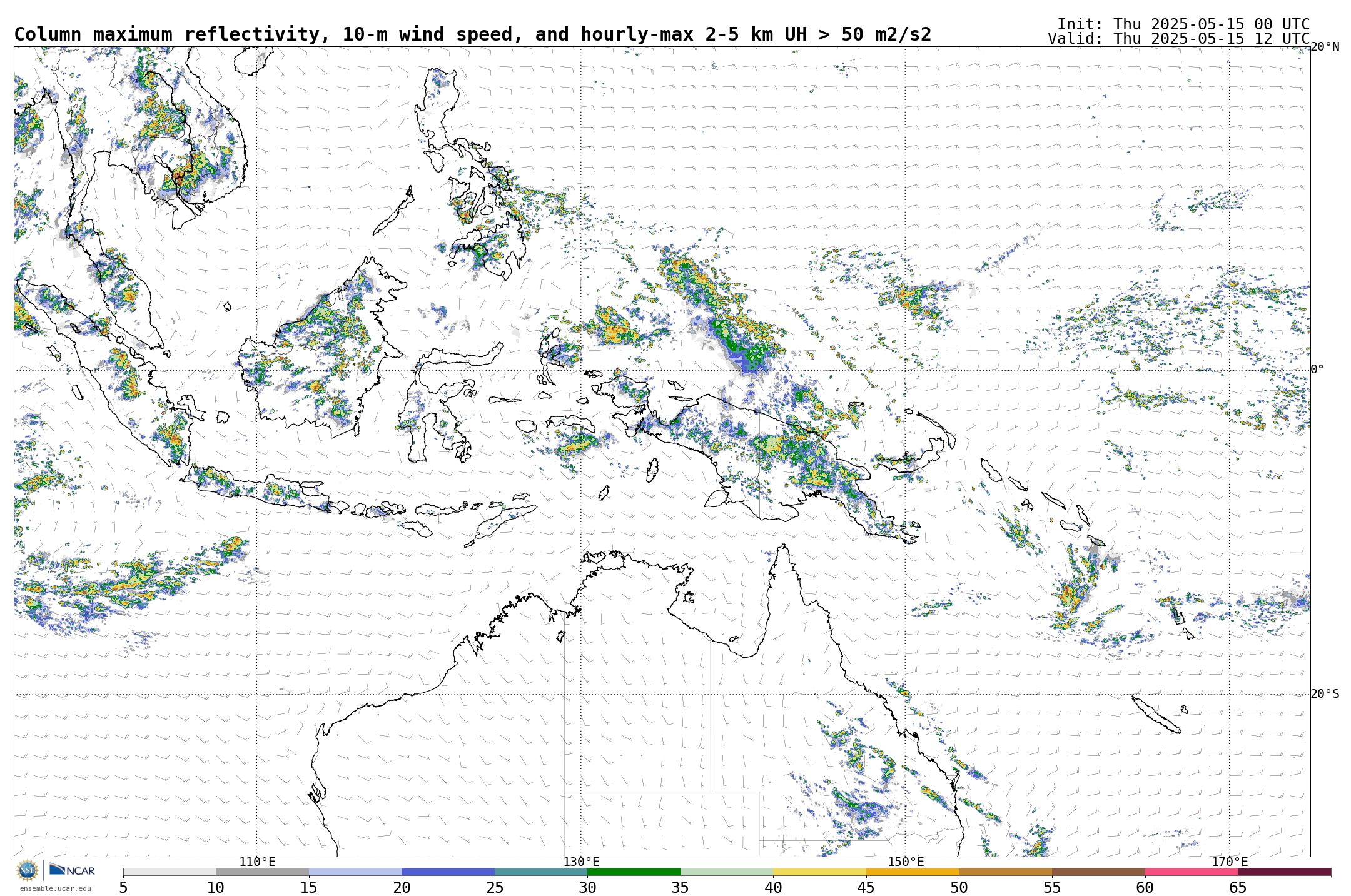This screenshot has height=896, width=1351.
Task: Click the colorbar tick label '55'
Action: 1052,888
